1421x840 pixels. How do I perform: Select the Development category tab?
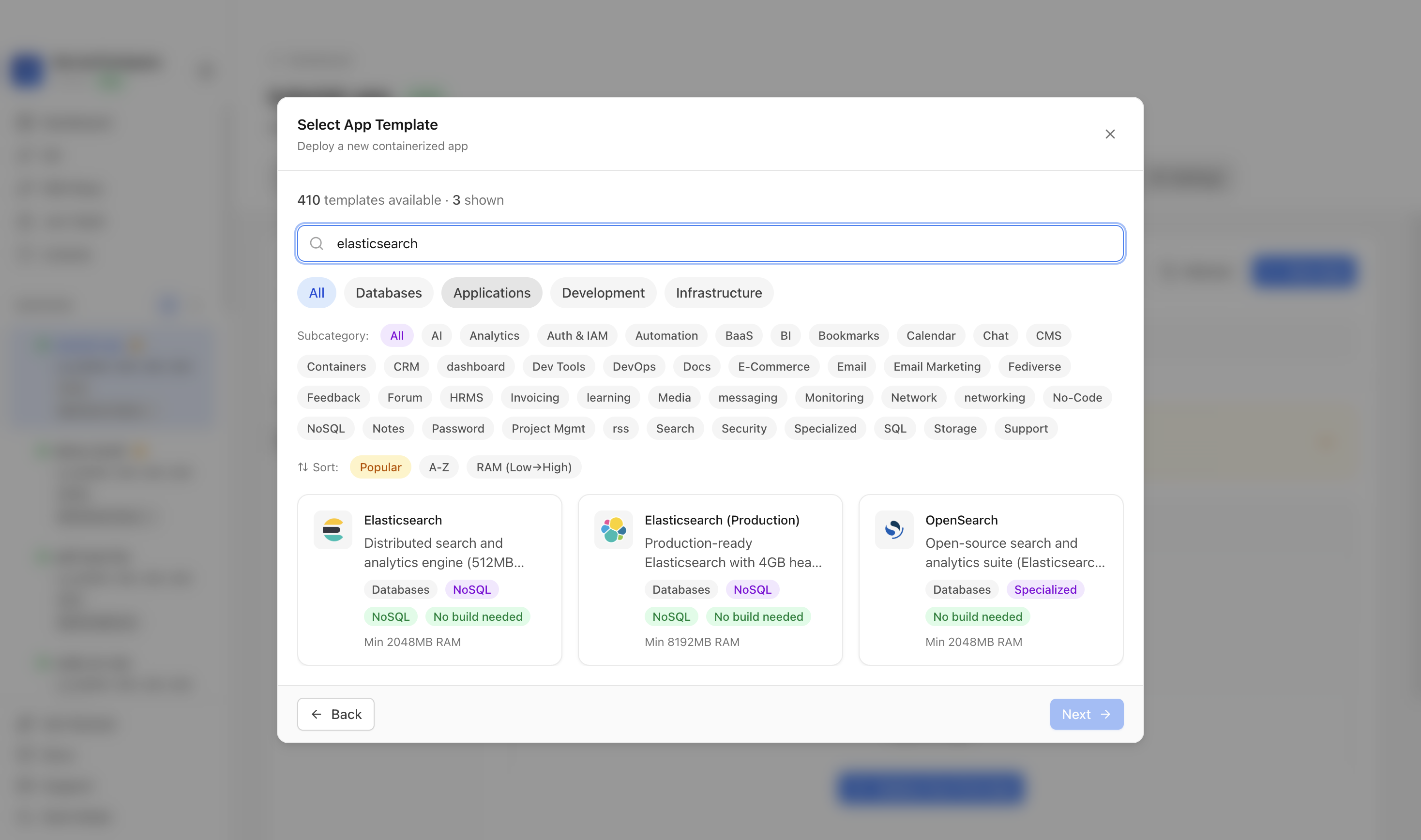(603, 293)
